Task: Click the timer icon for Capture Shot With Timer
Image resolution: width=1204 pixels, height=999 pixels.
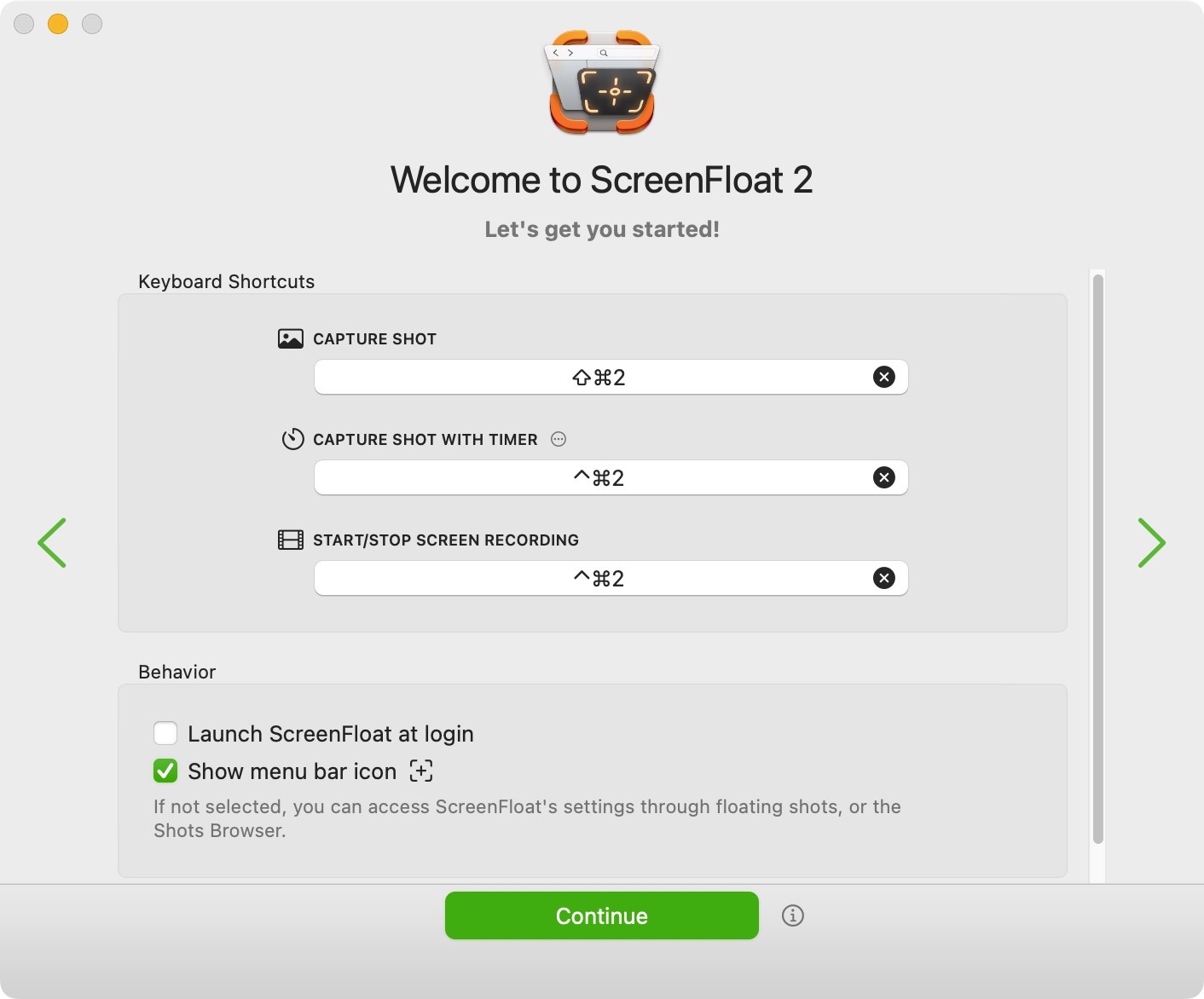Action: point(292,439)
